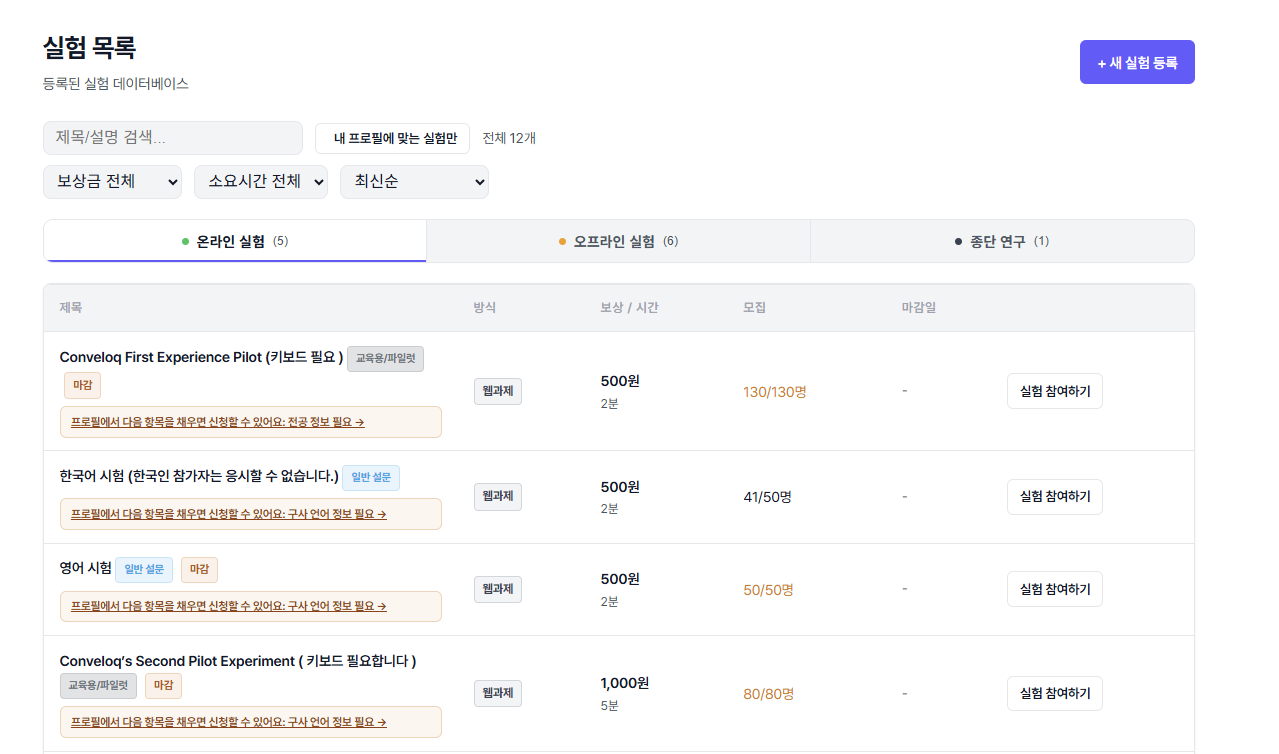Click the 영어 시험 title

point(86,569)
